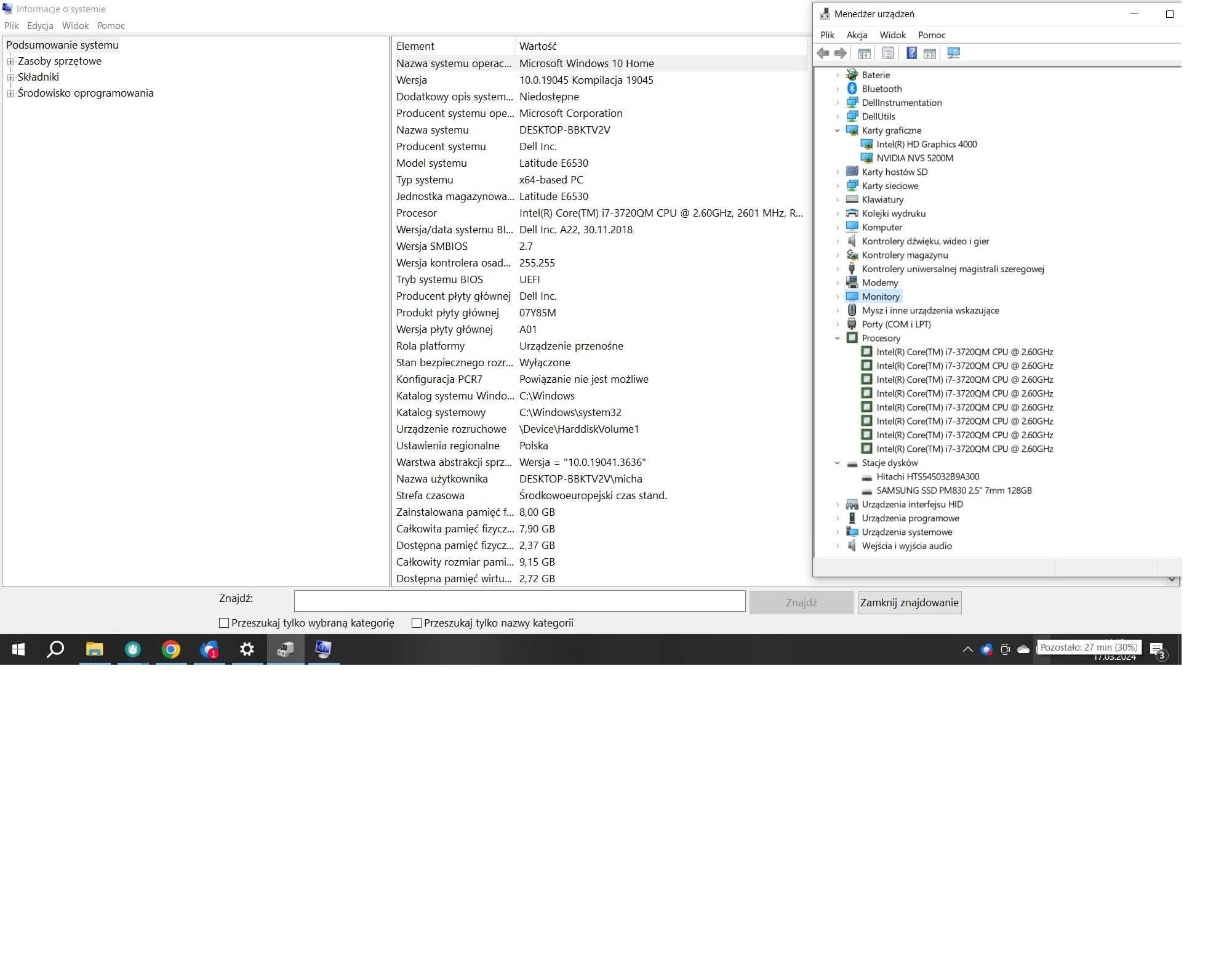Expand Karty sieciowe category
This screenshot has width=1232, height=970.
(x=837, y=186)
